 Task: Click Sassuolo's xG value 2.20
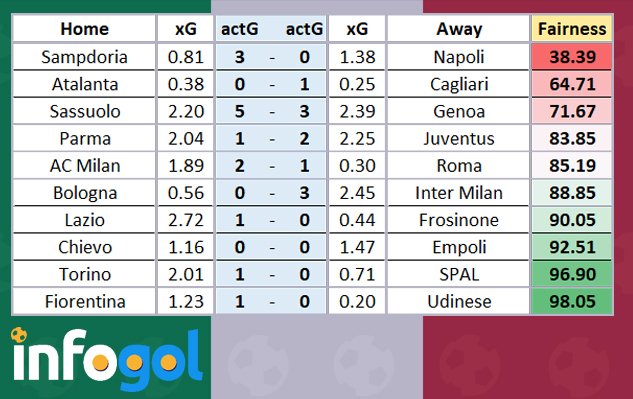186,111
